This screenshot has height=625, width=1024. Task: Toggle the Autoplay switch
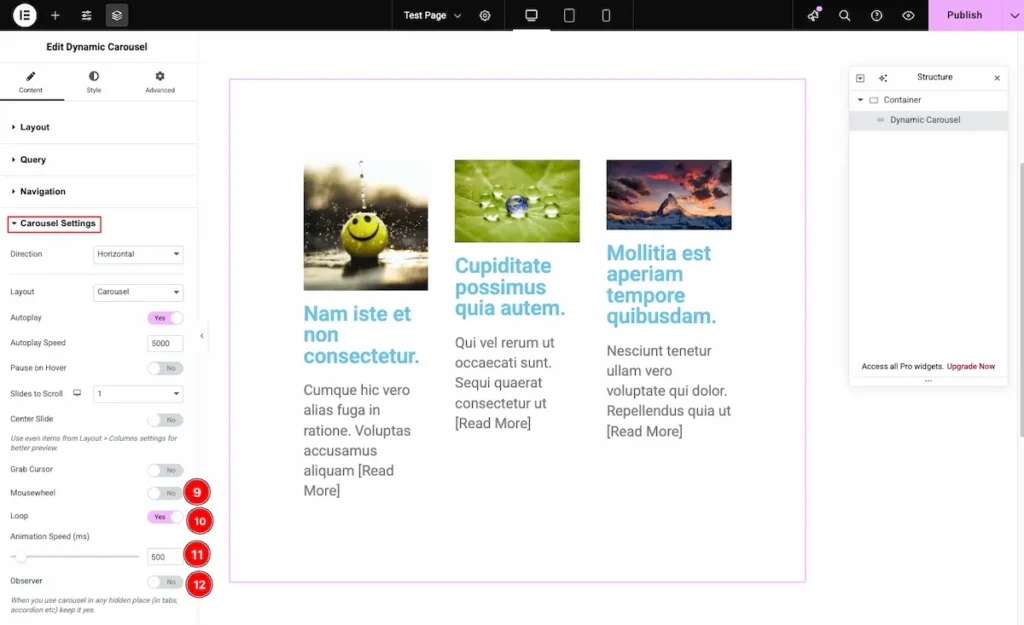165,318
